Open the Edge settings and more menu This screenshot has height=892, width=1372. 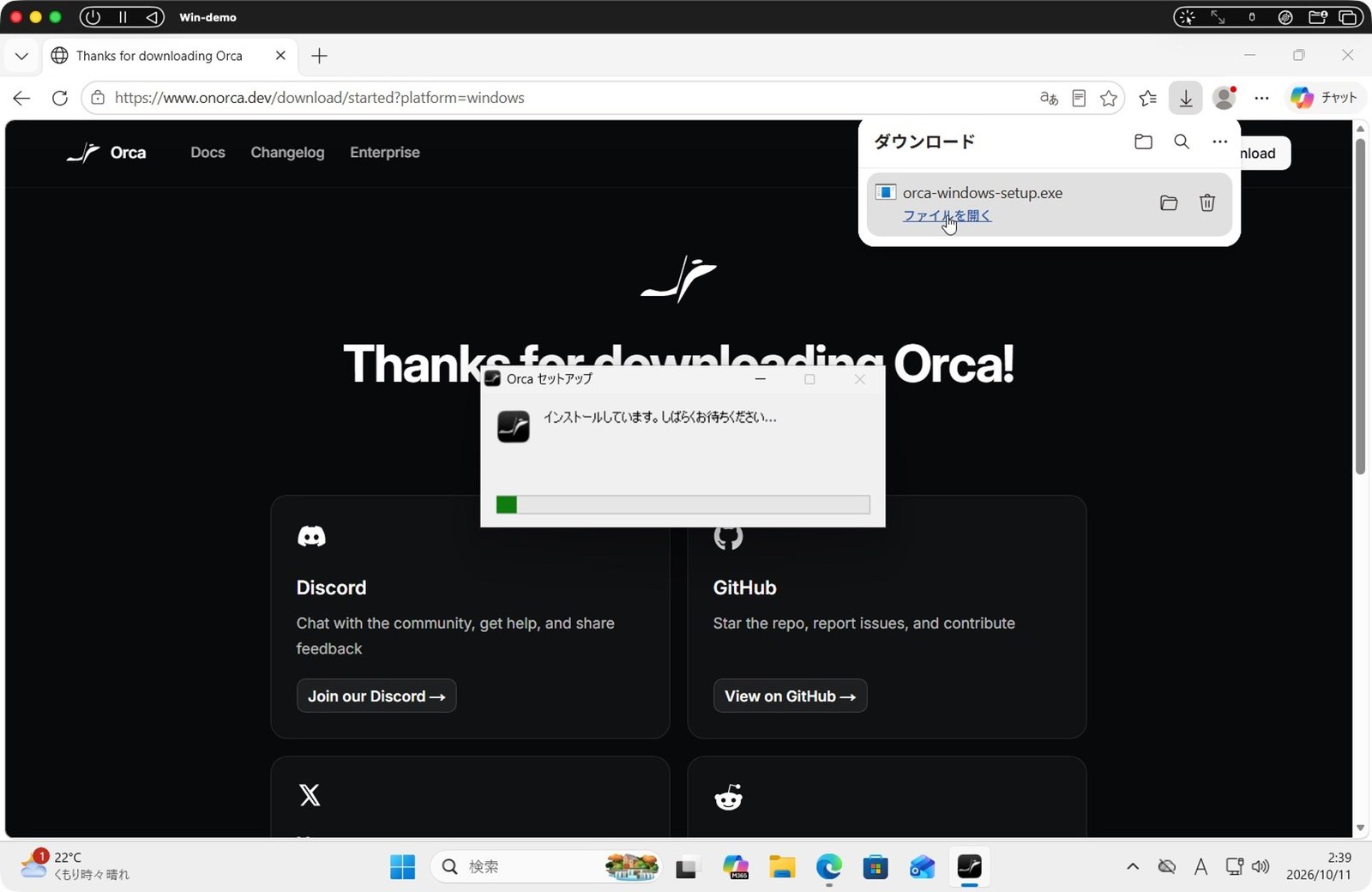click(1261, 98)
